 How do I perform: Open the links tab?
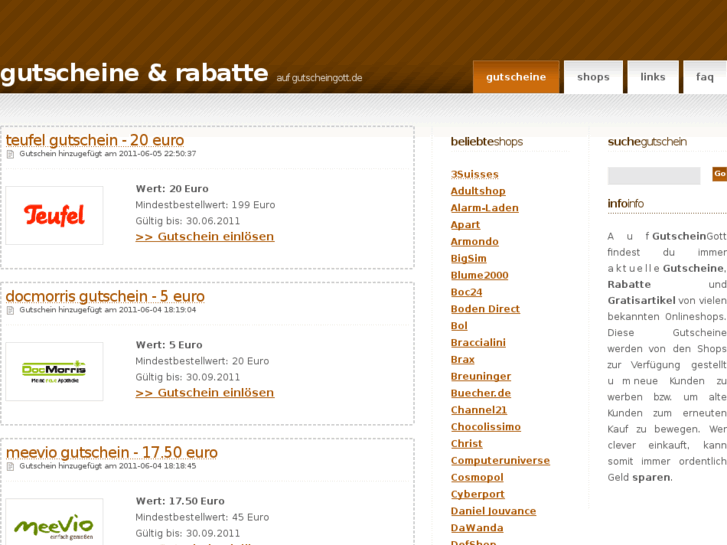[653, 77]
